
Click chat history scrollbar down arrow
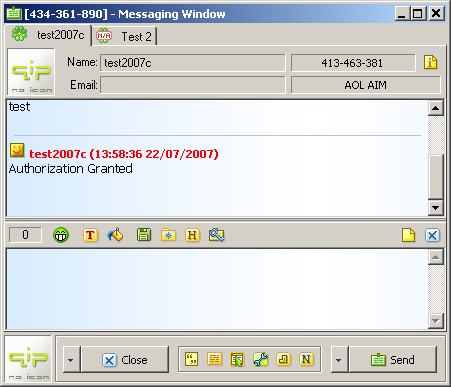click(435, 208)
